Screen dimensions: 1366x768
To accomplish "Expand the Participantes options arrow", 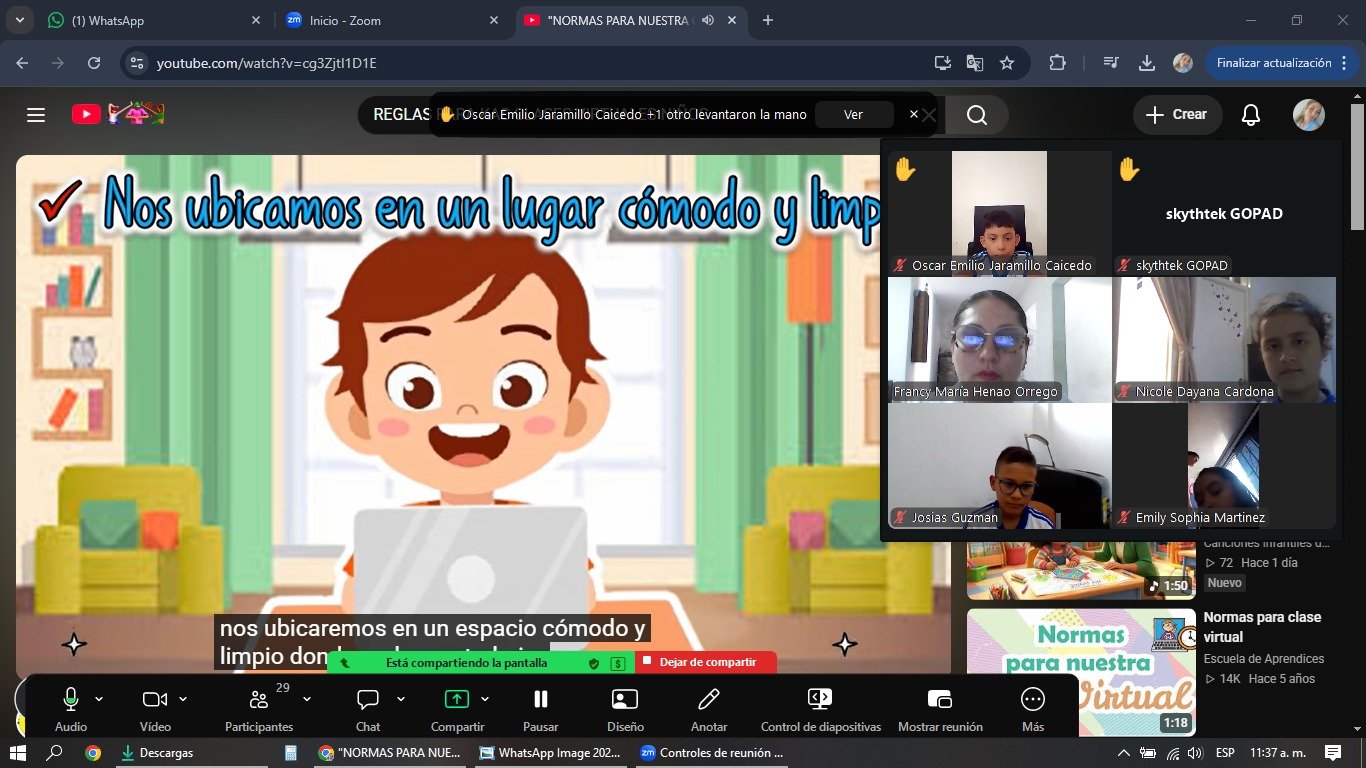I will tap(307, 699).
